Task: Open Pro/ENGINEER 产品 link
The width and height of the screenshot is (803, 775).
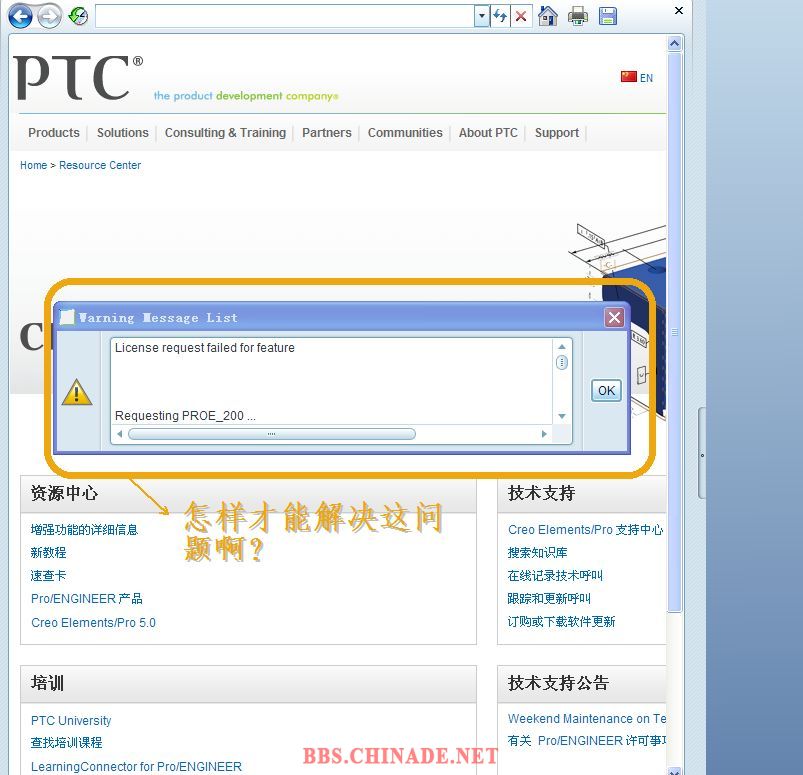Action: pos(87,598)
